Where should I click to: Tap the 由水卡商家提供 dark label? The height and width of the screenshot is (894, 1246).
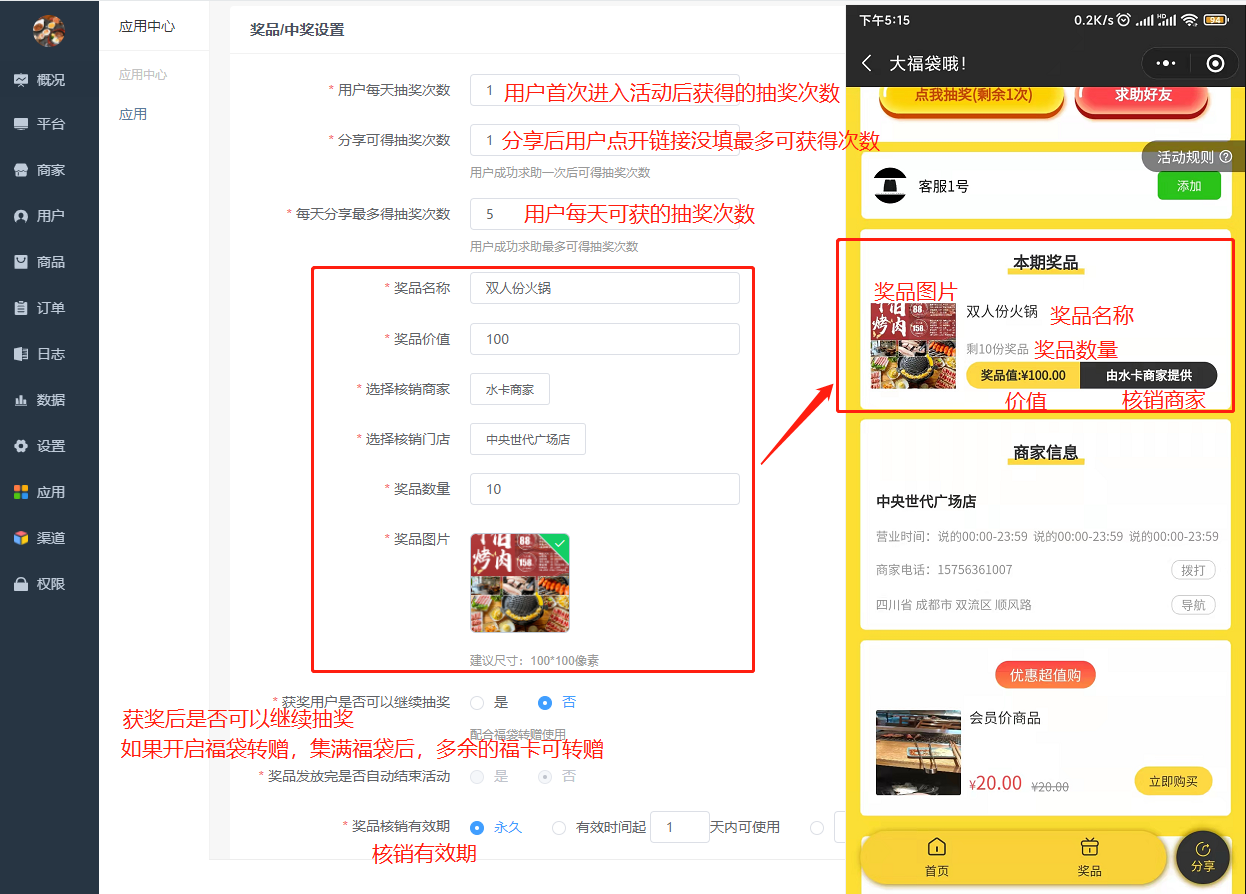pos(1149,375)
